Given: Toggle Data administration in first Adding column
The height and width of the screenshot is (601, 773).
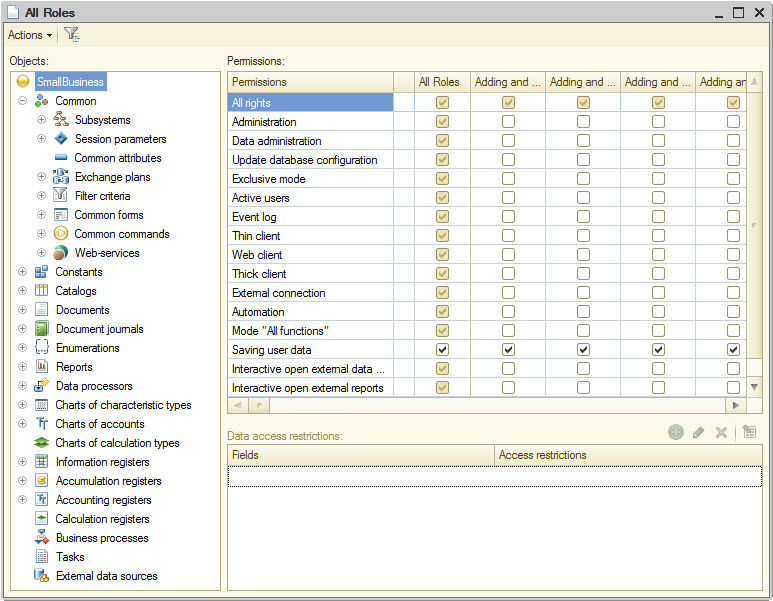Looking at the screenshot, I should (508, 141).
